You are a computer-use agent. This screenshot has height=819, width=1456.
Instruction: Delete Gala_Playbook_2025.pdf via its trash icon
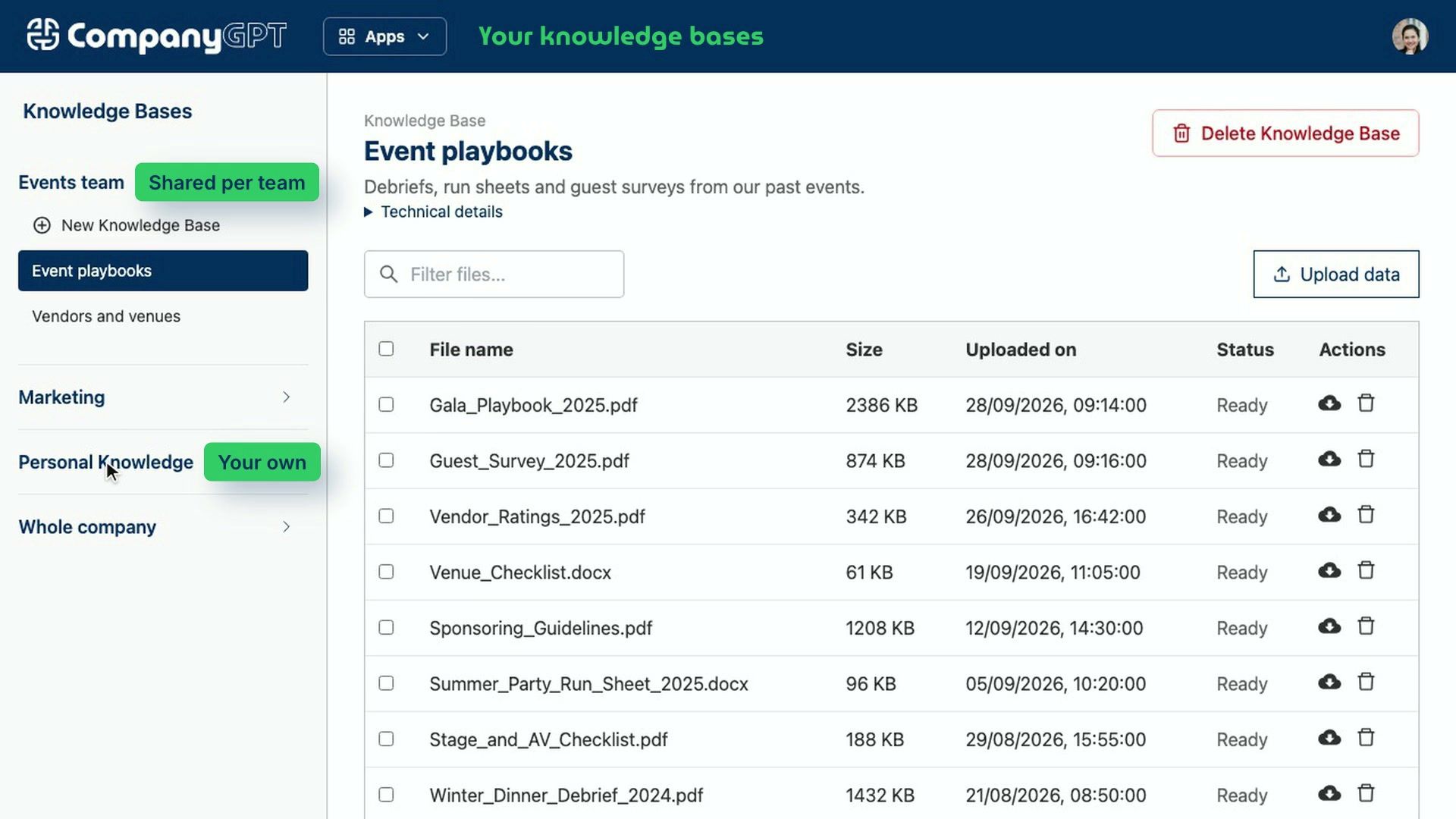pos(1366,403)
